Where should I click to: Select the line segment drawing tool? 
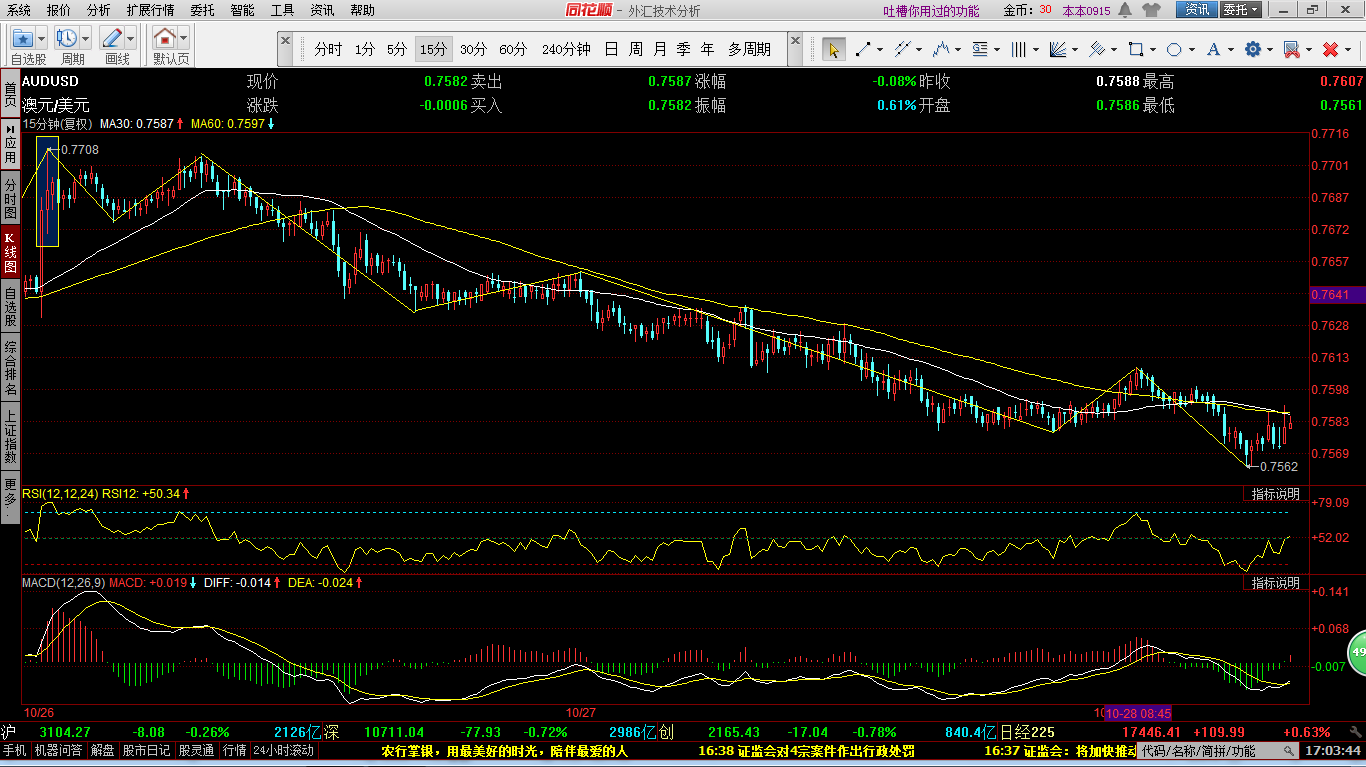[x=863, y=49]
